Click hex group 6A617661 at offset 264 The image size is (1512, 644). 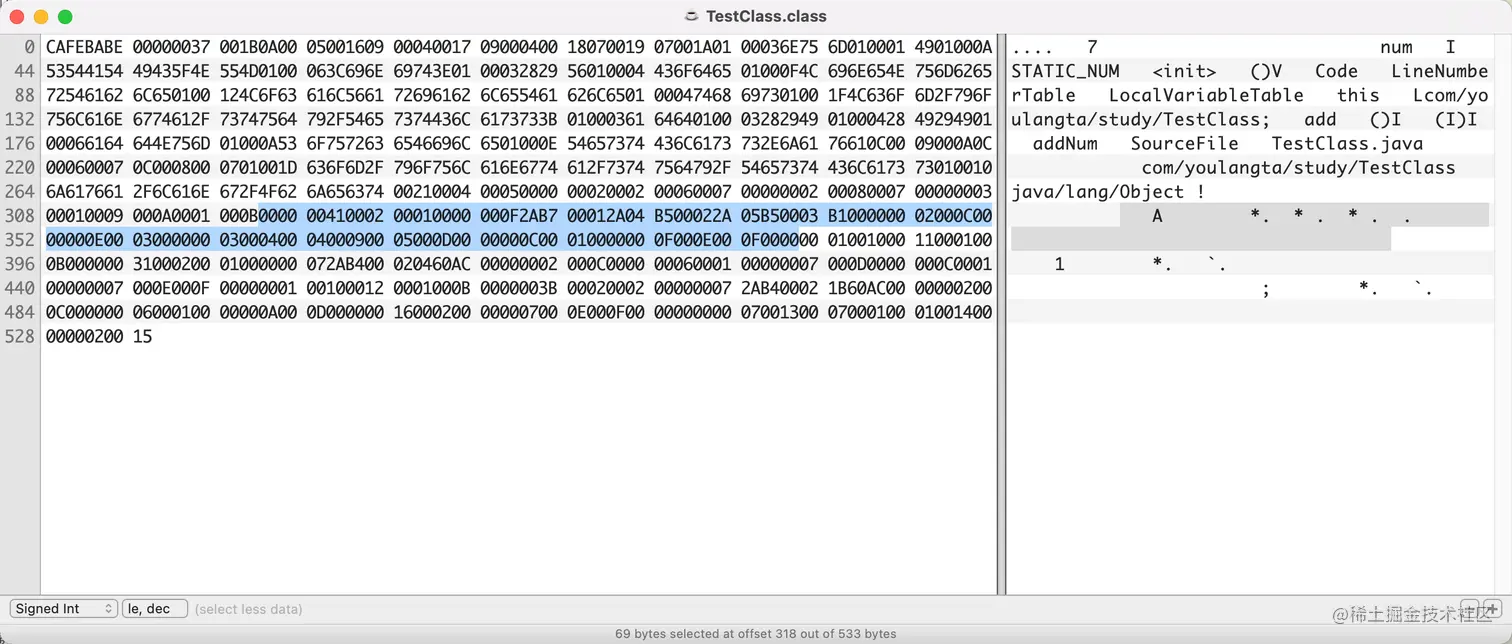(85, 192)
